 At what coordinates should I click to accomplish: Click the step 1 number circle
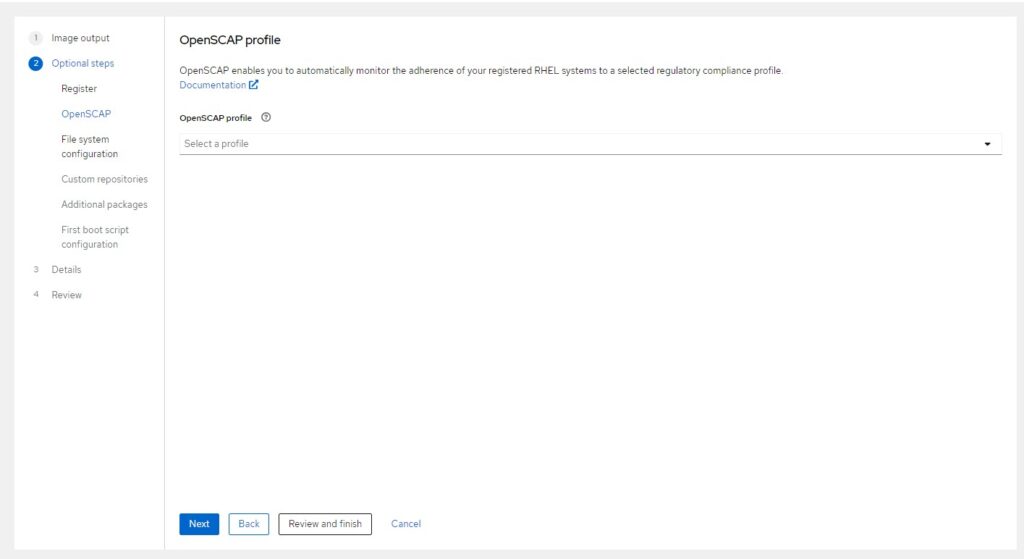[36, 38]
